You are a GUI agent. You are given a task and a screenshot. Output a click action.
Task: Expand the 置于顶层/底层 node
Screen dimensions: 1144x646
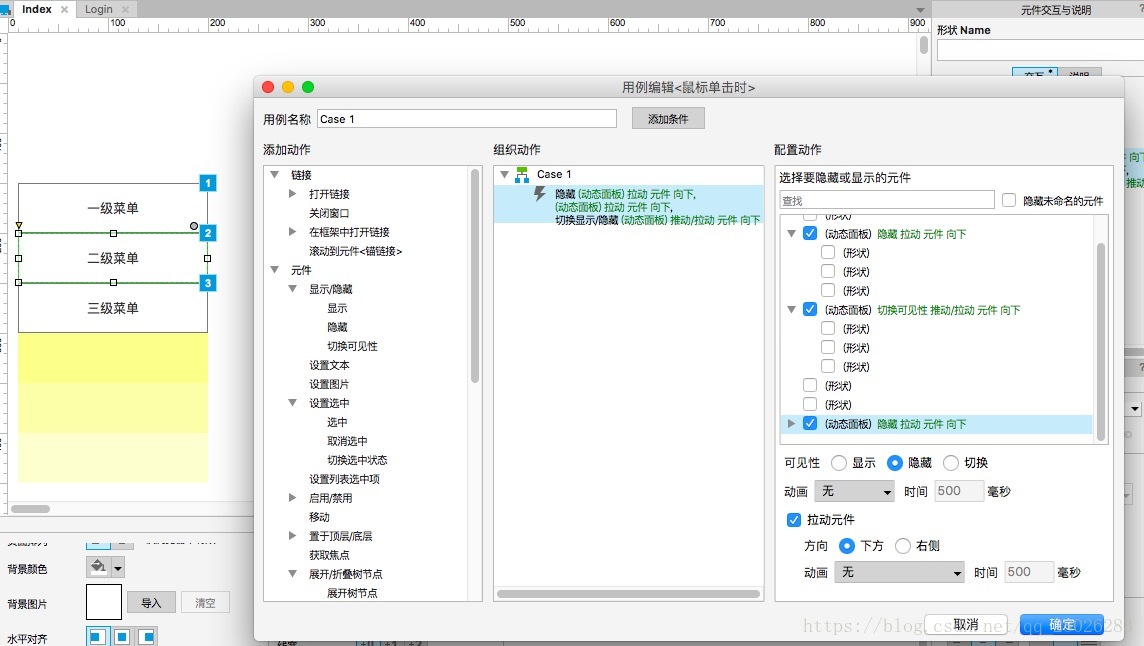293,535
